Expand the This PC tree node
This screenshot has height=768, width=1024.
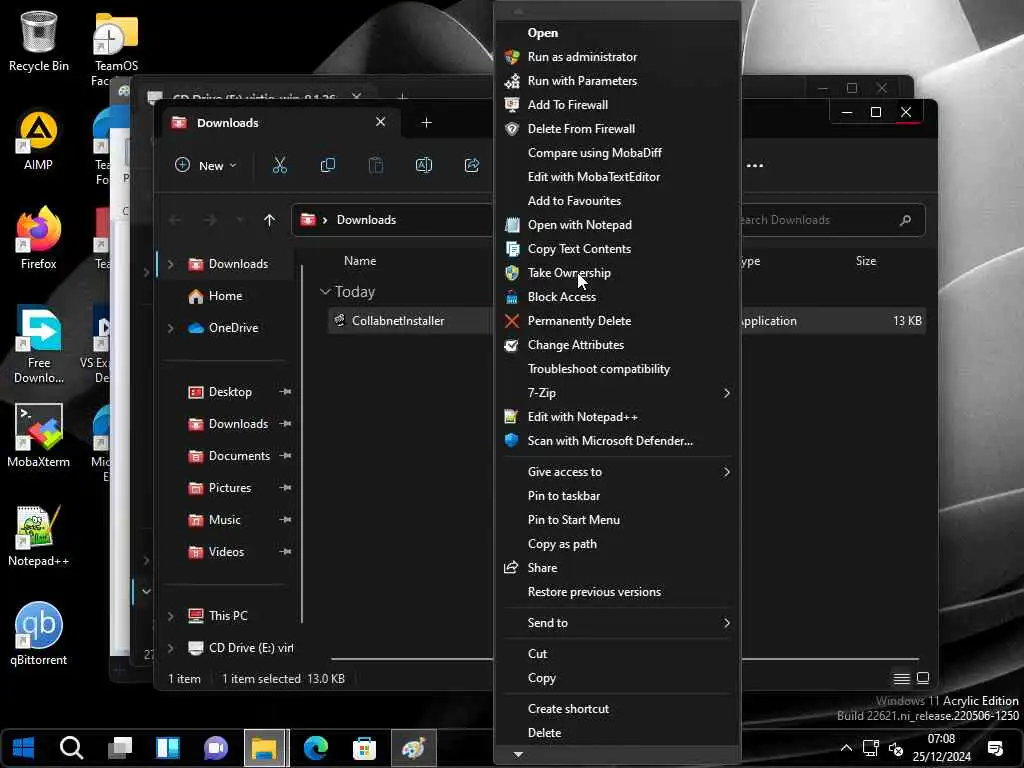(171, 616)
